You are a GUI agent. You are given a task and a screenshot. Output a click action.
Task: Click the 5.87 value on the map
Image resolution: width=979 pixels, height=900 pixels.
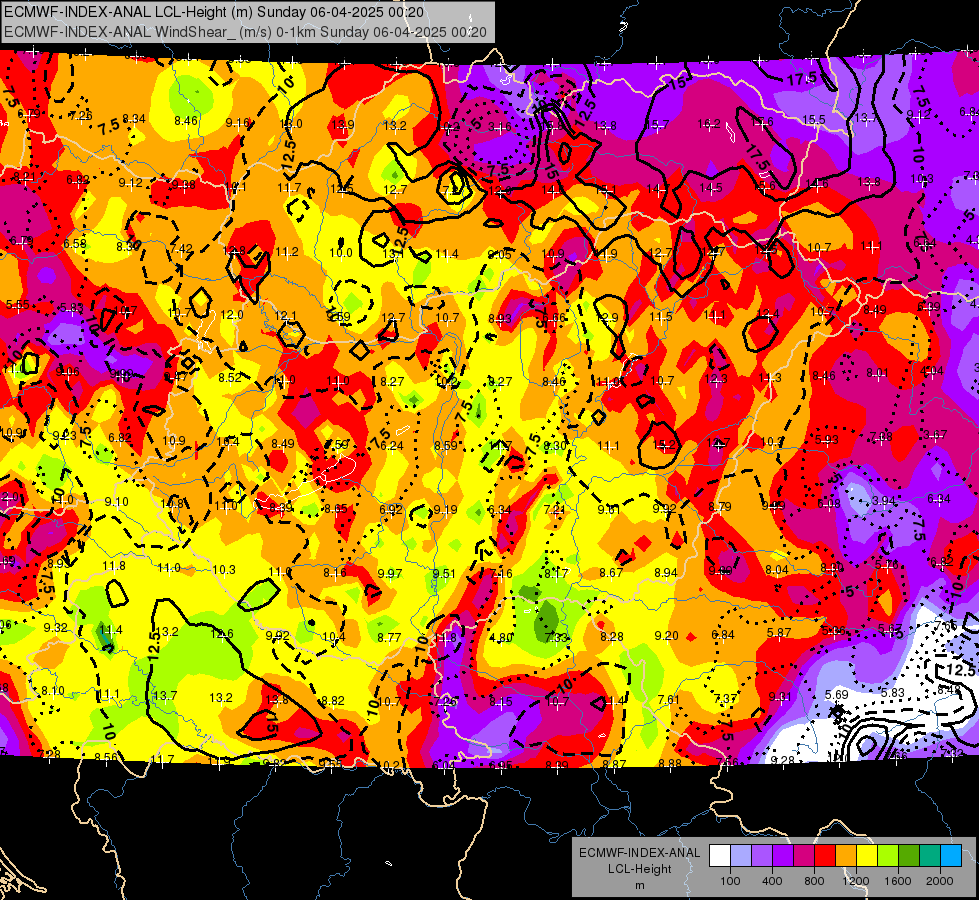click(x=779, y=633)
